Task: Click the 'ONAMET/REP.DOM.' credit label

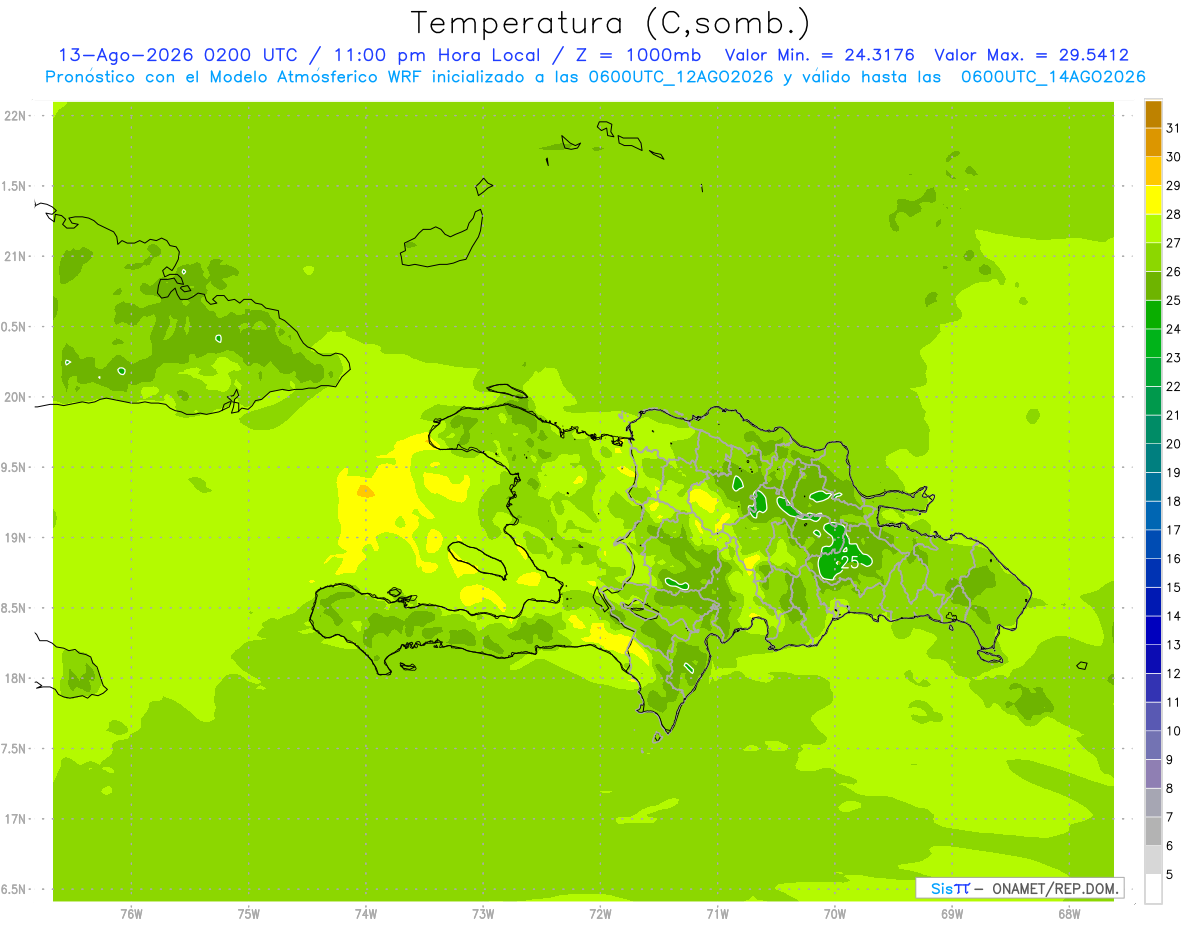Action: (1056, 888)
